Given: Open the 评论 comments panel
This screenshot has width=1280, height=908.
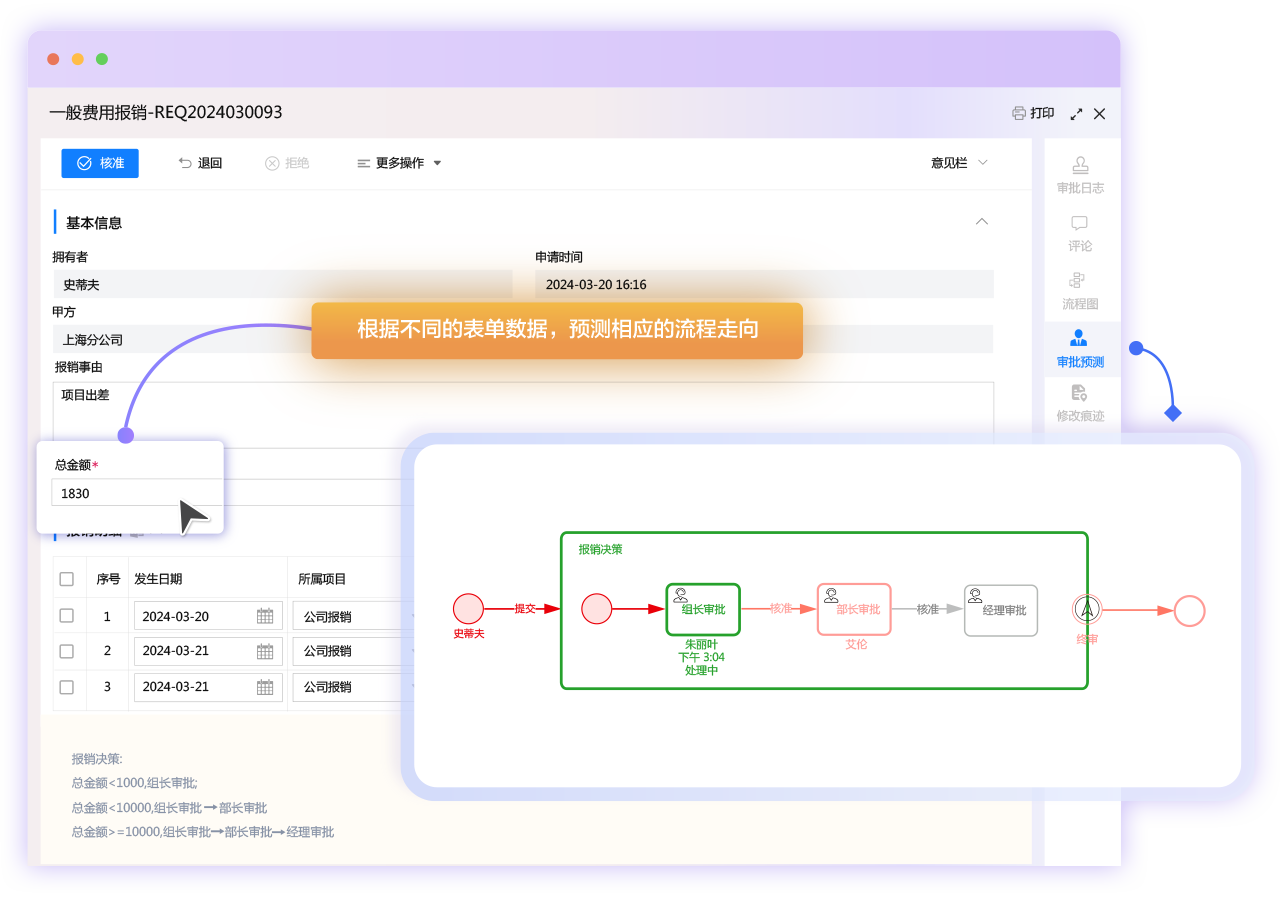Looking at the screenshot, I should coord(1080,233).
